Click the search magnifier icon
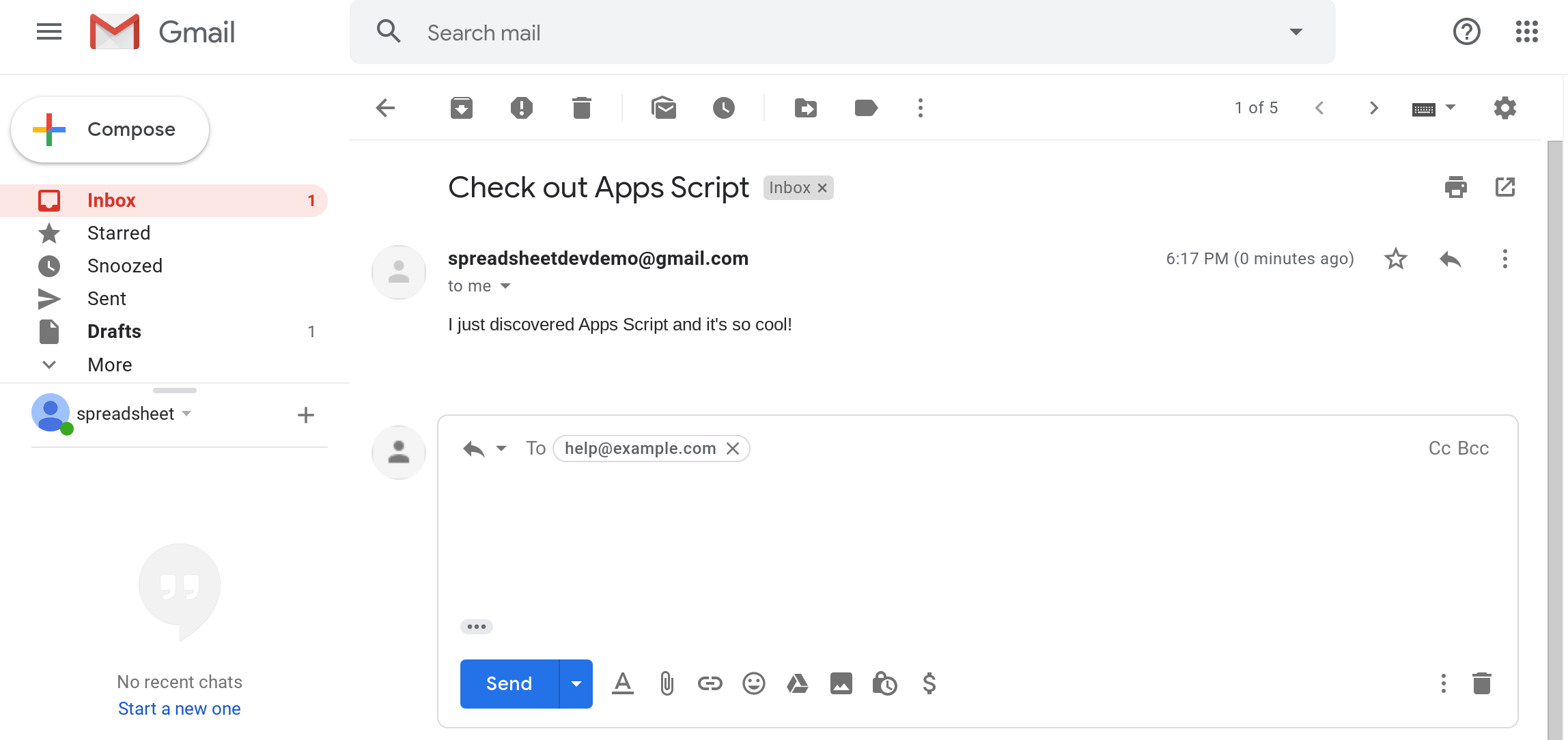Image resolution: width=1568 pixels, height=740 pixels. click(x=389, y=31)
